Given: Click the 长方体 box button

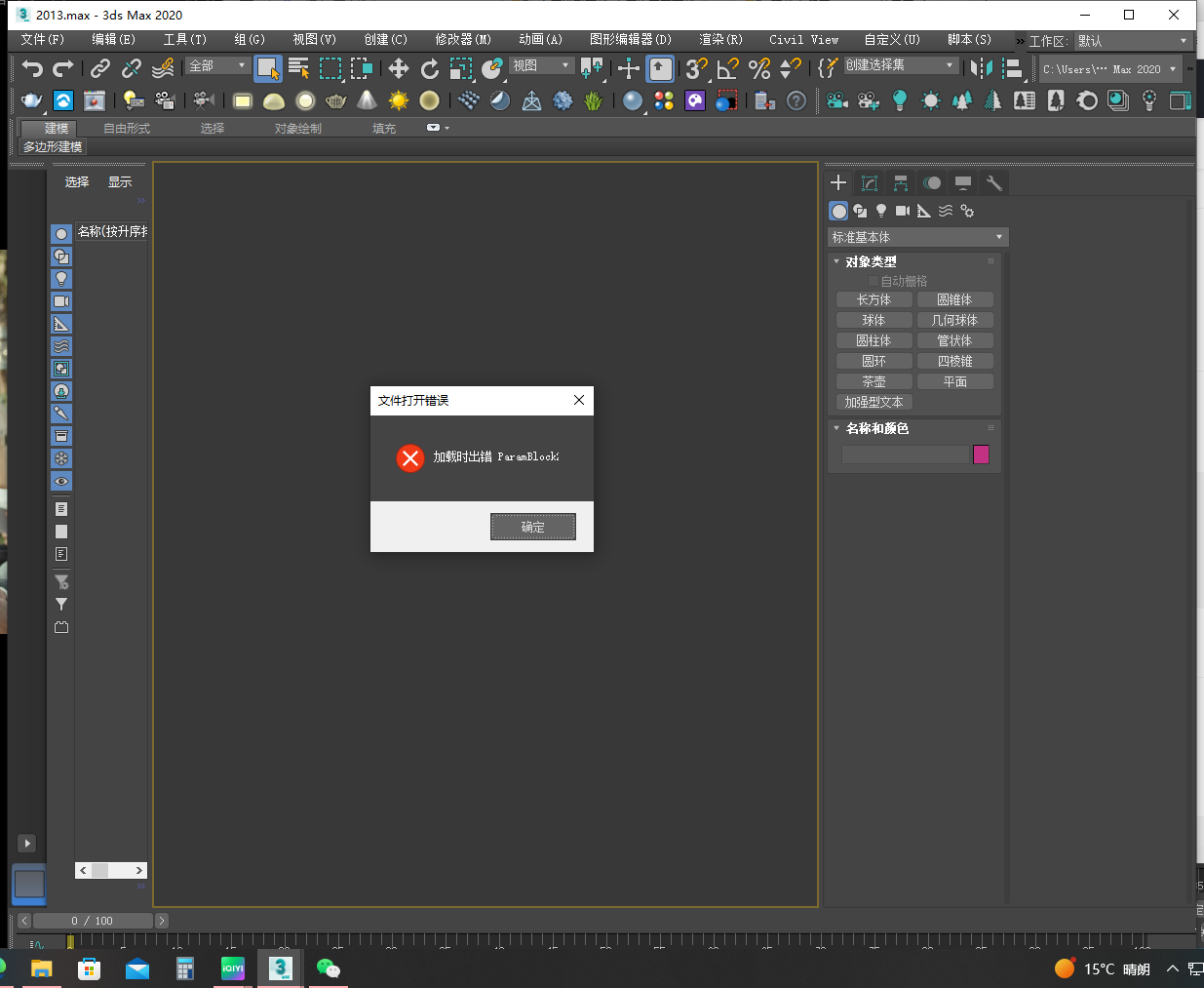Looking at the screenshot, I should coord(874,299).
